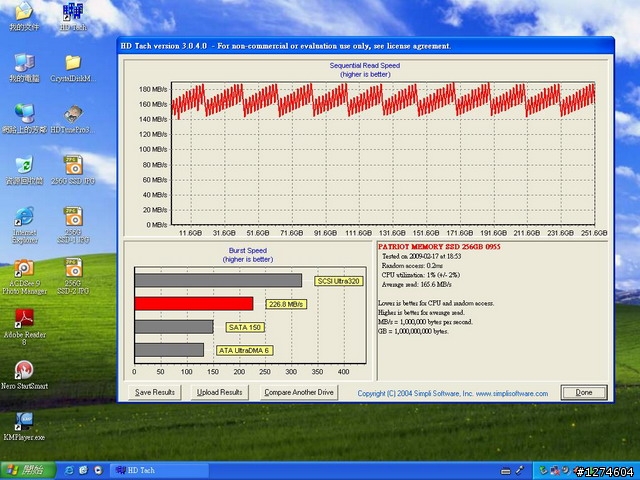The height and width of the screenshot is (480, 640).
Task: Click the HD Tach taskbar button
Action: [159, 470]
